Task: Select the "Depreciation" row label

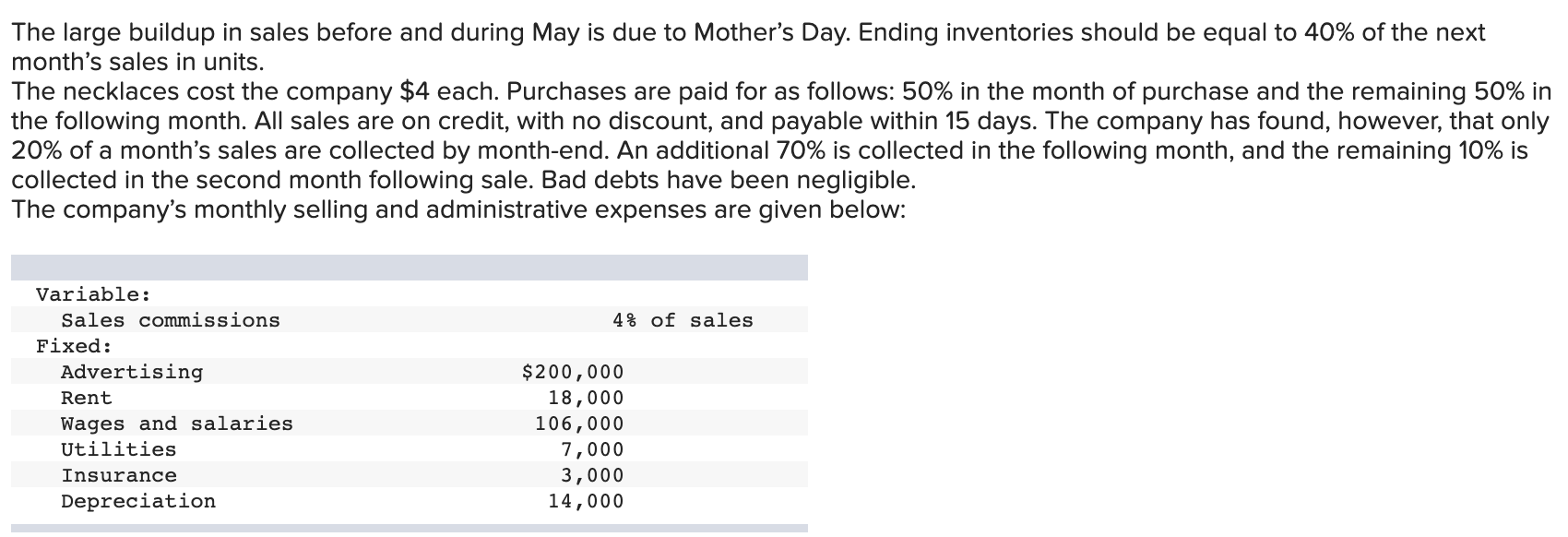Action: (138, 502)
